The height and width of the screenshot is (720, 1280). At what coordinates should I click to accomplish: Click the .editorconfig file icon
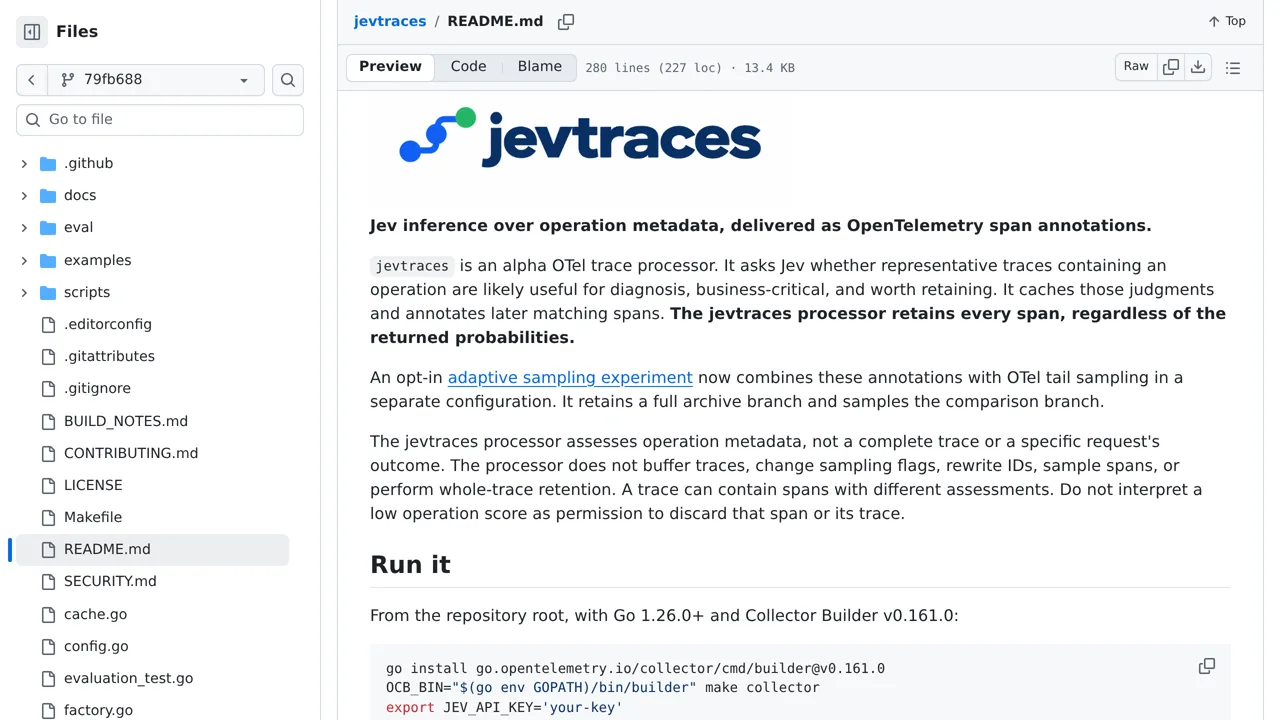(48, 325)
